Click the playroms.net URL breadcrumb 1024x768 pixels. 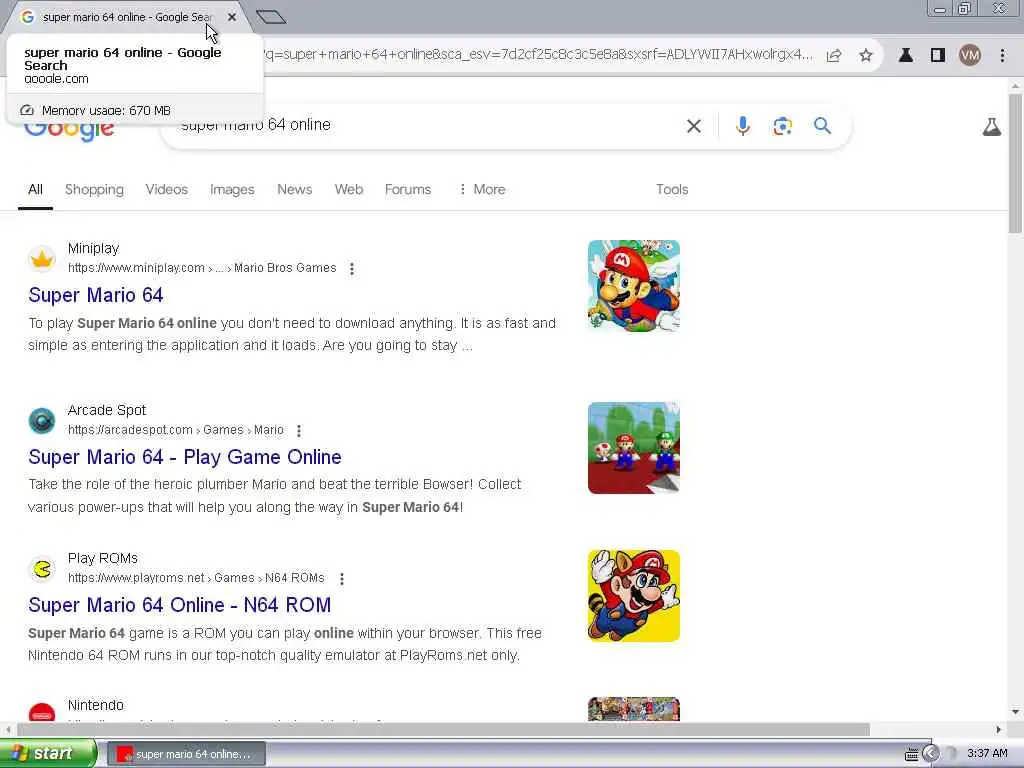[196, 578]
